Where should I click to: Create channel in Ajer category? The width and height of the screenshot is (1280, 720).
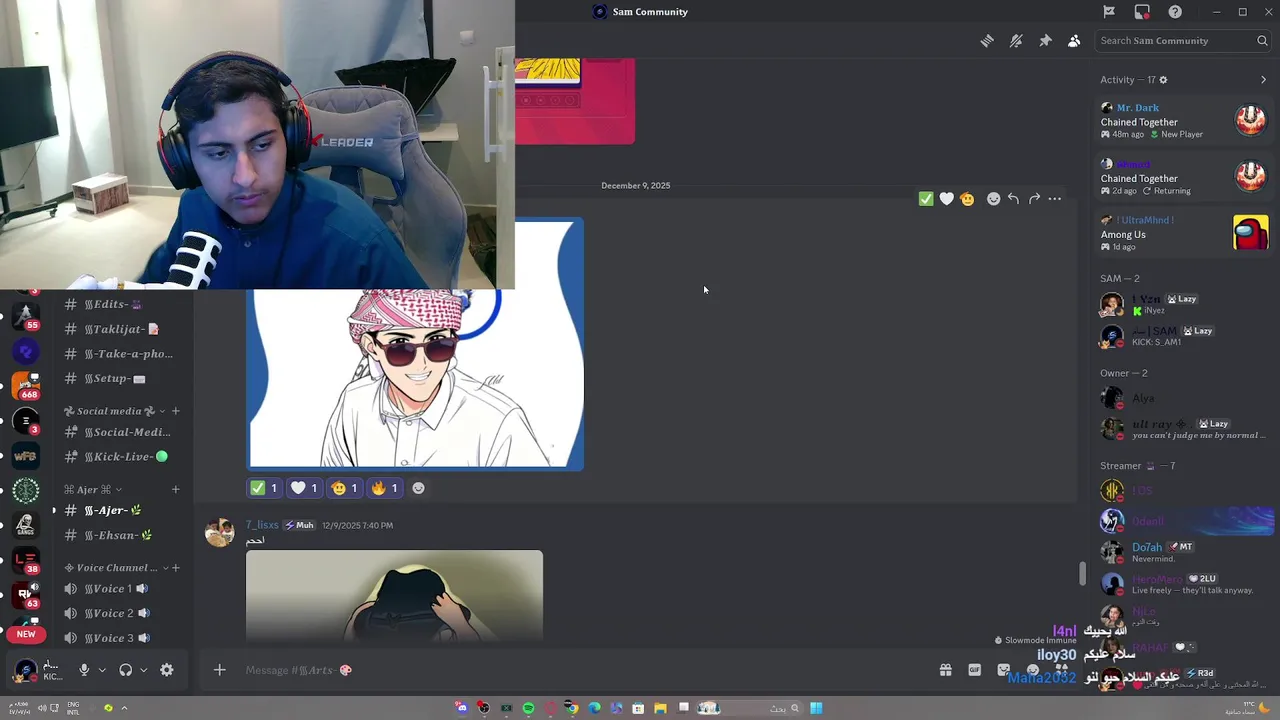[x=175, y=490]
